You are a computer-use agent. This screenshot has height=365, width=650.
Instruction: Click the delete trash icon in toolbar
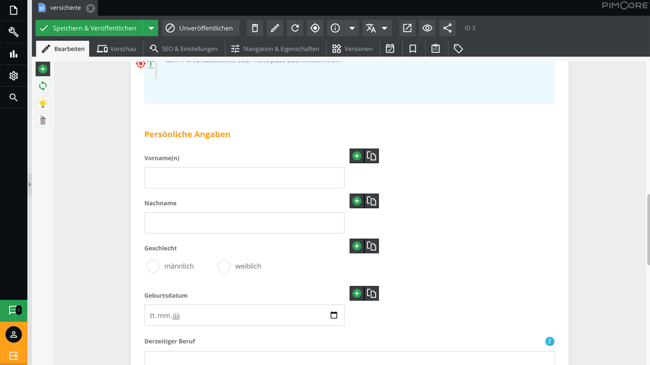(x=255, y=28)
